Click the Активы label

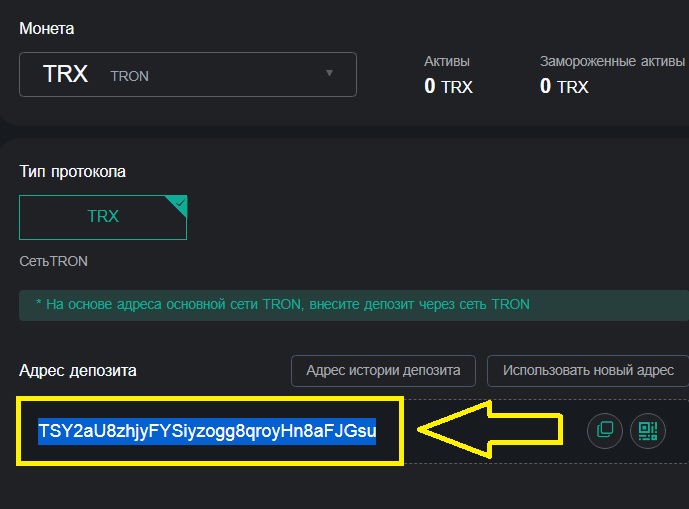coord(447,61)
